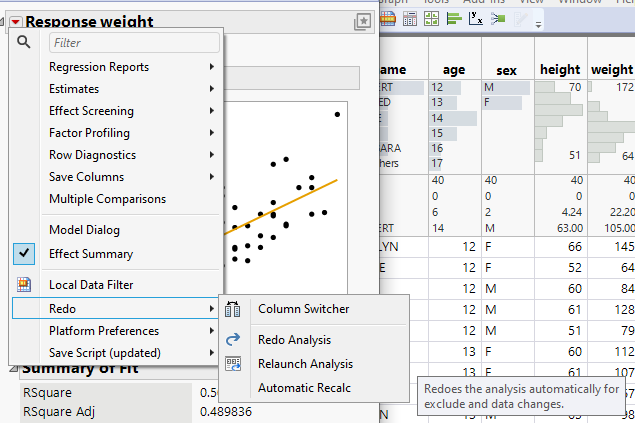Screen dimensions: 635x423
Task: Uncheck the Effect Summary option
Action: pos(24,254)
